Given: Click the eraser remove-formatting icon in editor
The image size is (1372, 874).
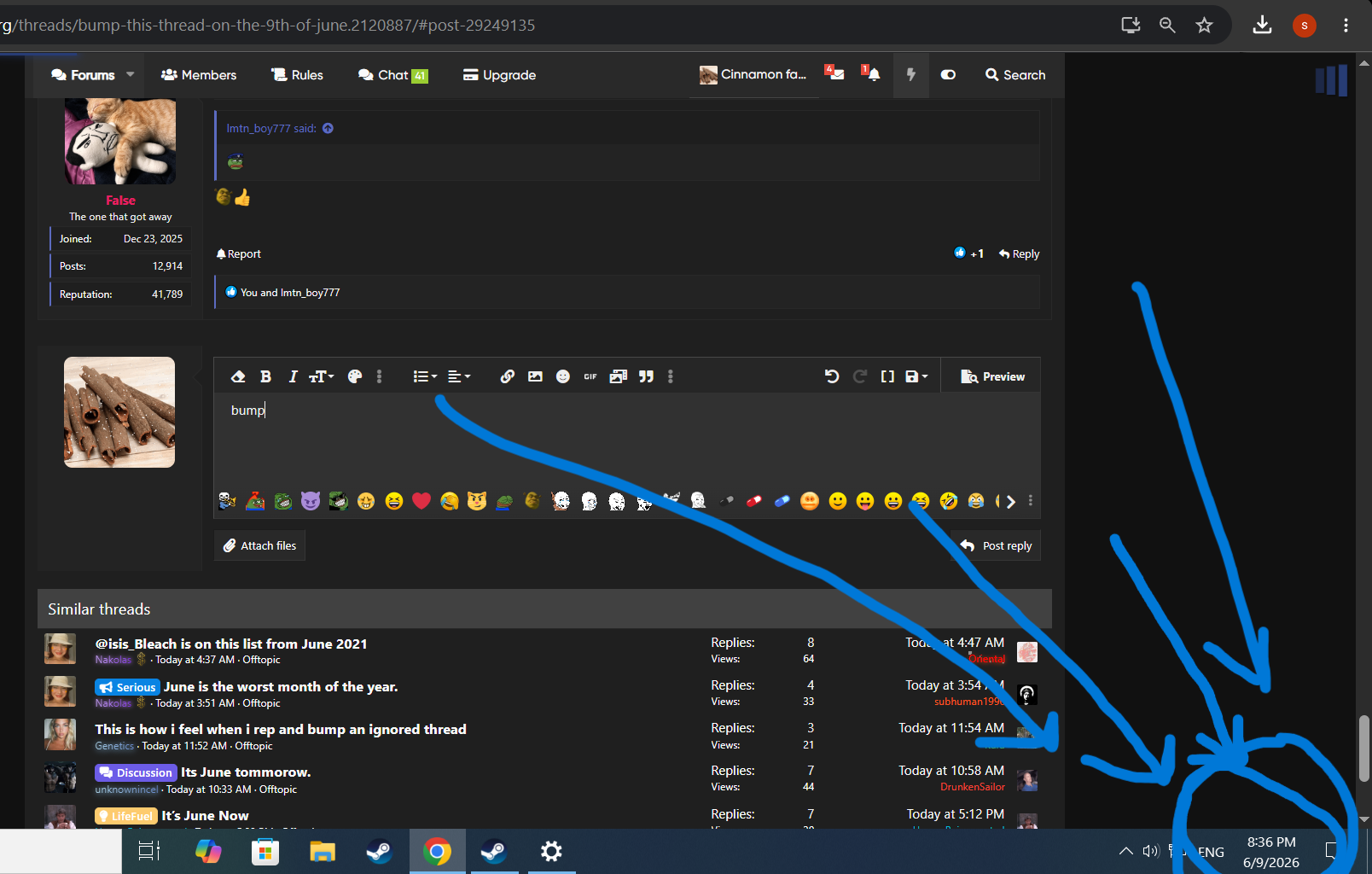Looking at the screenshot, I should [x=238, y=376].
